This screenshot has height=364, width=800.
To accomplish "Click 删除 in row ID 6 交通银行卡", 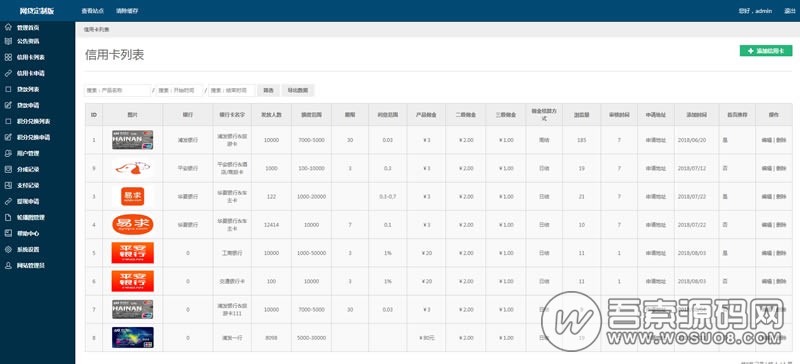I will [x=781, y=281].
